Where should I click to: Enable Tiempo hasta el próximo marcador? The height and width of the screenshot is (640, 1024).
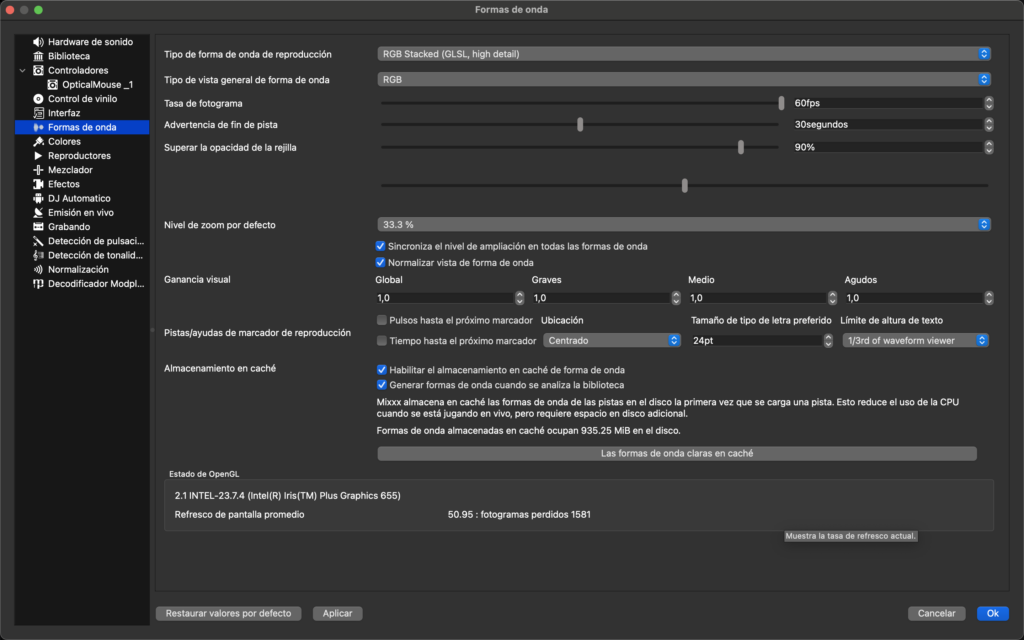pyautogui.click(x=382, y=340)
